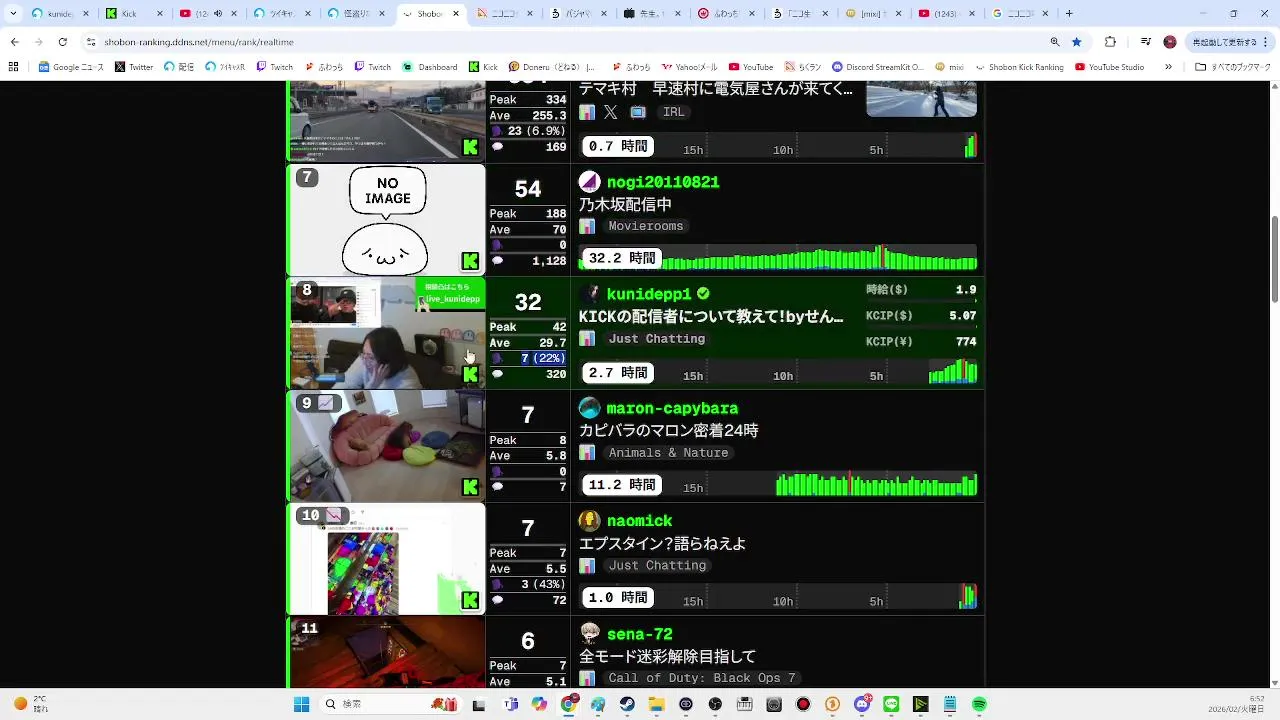Open the Chrome profile avatar
The height and width of the screenshot is (720, 1280).
(x=1170, y=42)
